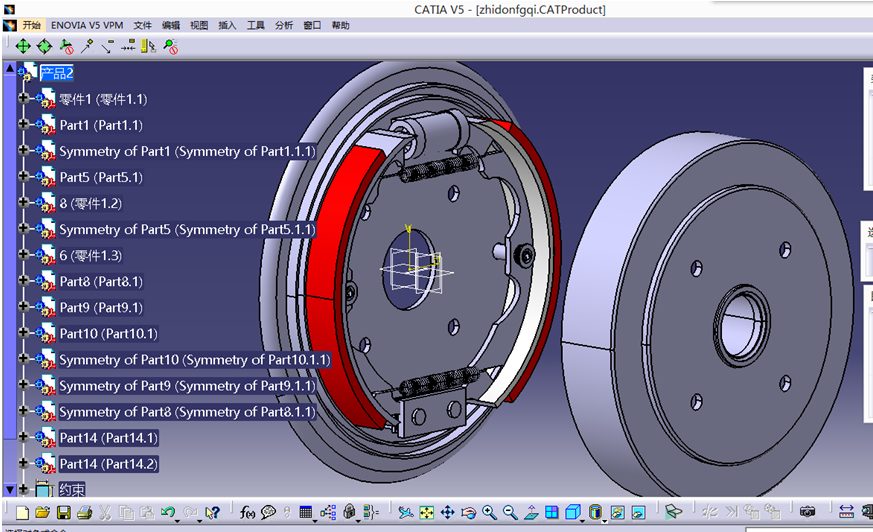
Task: Open the Formula f(x) tool
Action: tap(247, 512)
